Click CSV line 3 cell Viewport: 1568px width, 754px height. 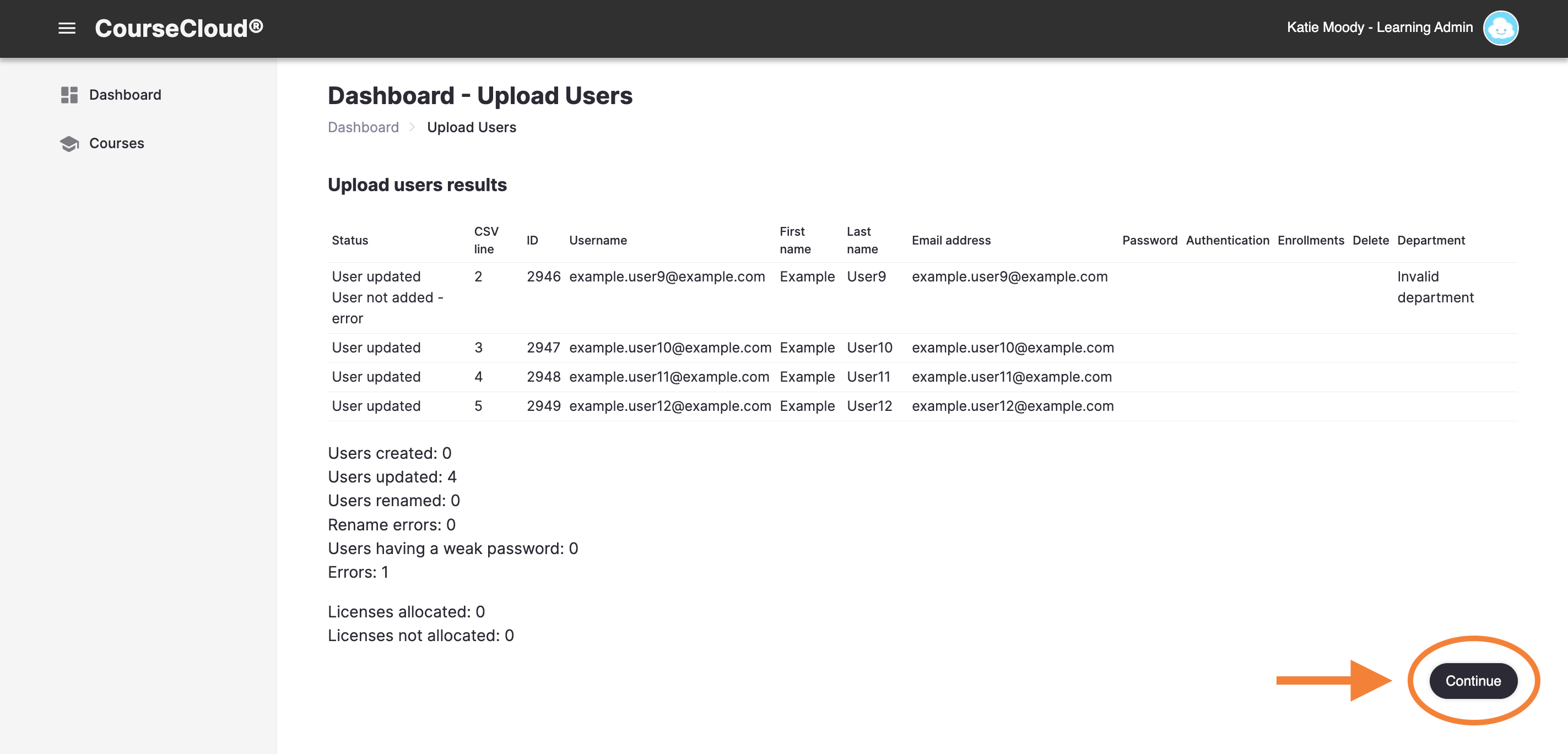[478, 348]
